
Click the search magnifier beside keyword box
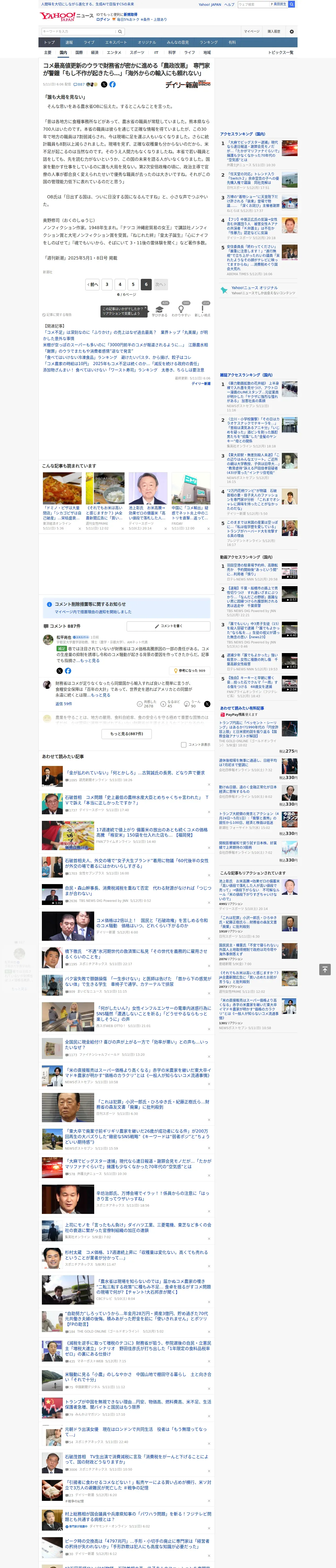tap(120, 32)
